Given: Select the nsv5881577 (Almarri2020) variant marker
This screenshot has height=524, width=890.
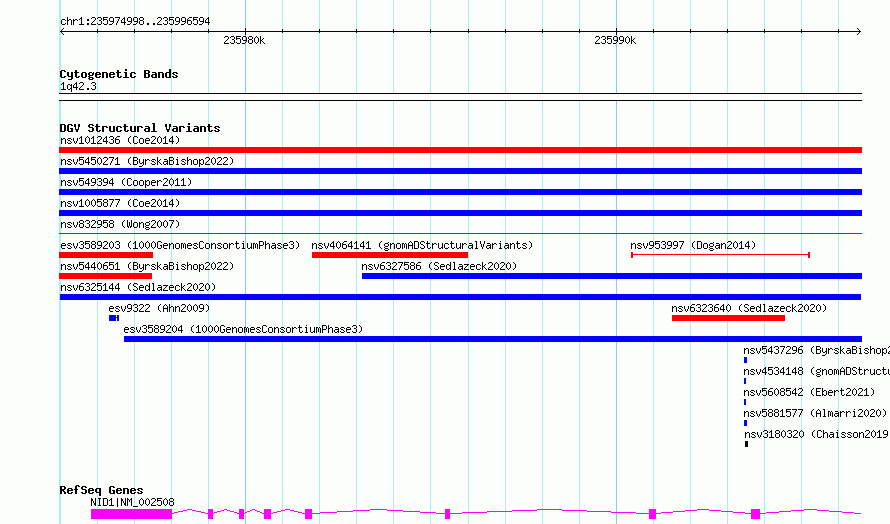Looking at the screenshot, I should [745, 423].
